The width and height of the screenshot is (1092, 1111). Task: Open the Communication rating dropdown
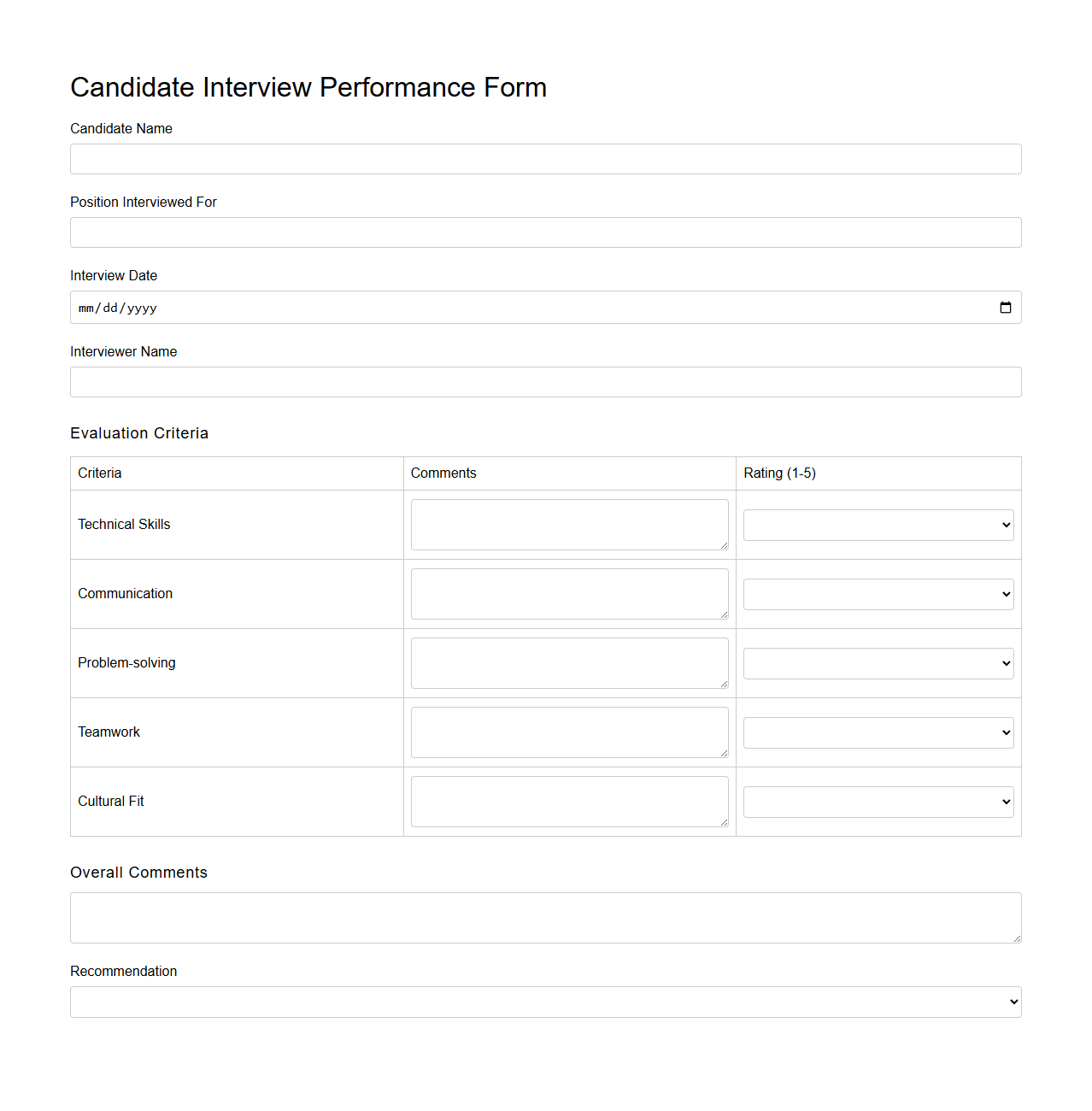878,593
